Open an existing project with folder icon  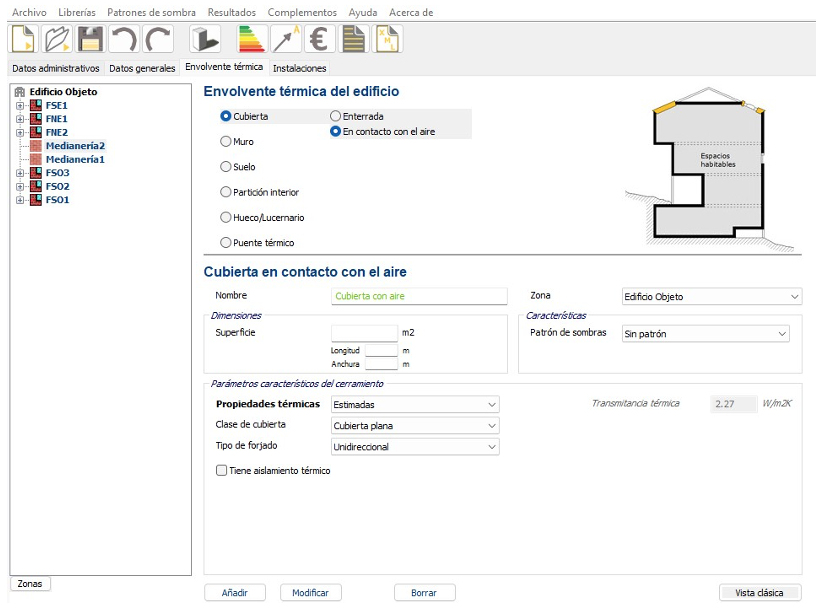[x=56, y=40]
